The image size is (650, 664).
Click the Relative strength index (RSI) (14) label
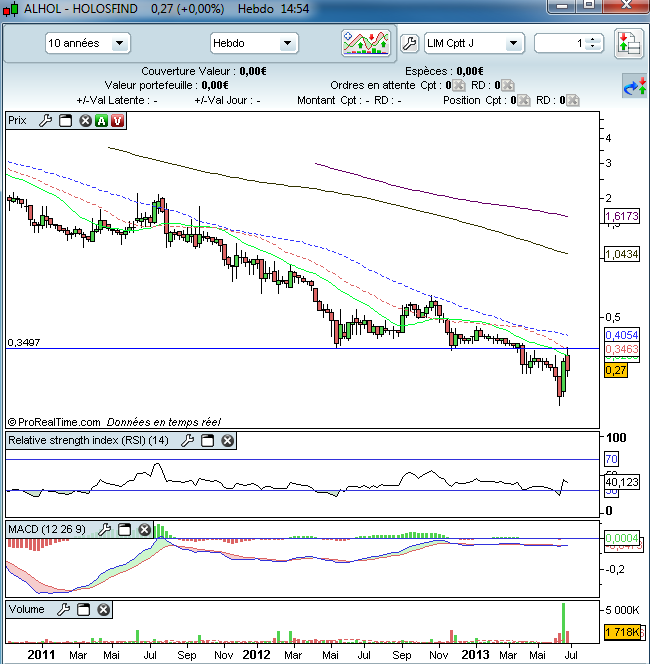click(x=88, y=440)
